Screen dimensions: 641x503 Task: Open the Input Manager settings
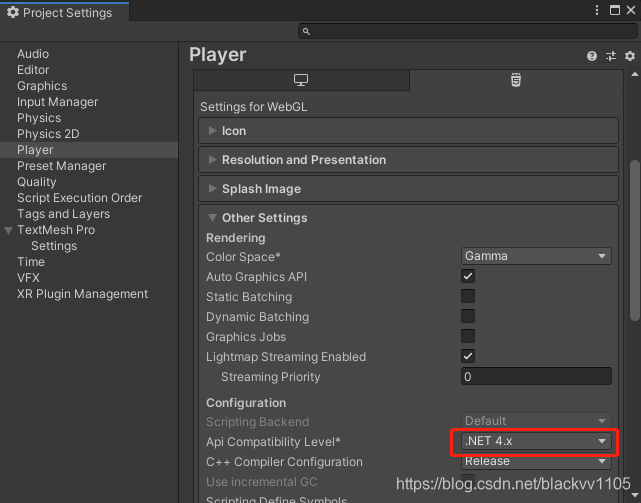click(58, 102)
